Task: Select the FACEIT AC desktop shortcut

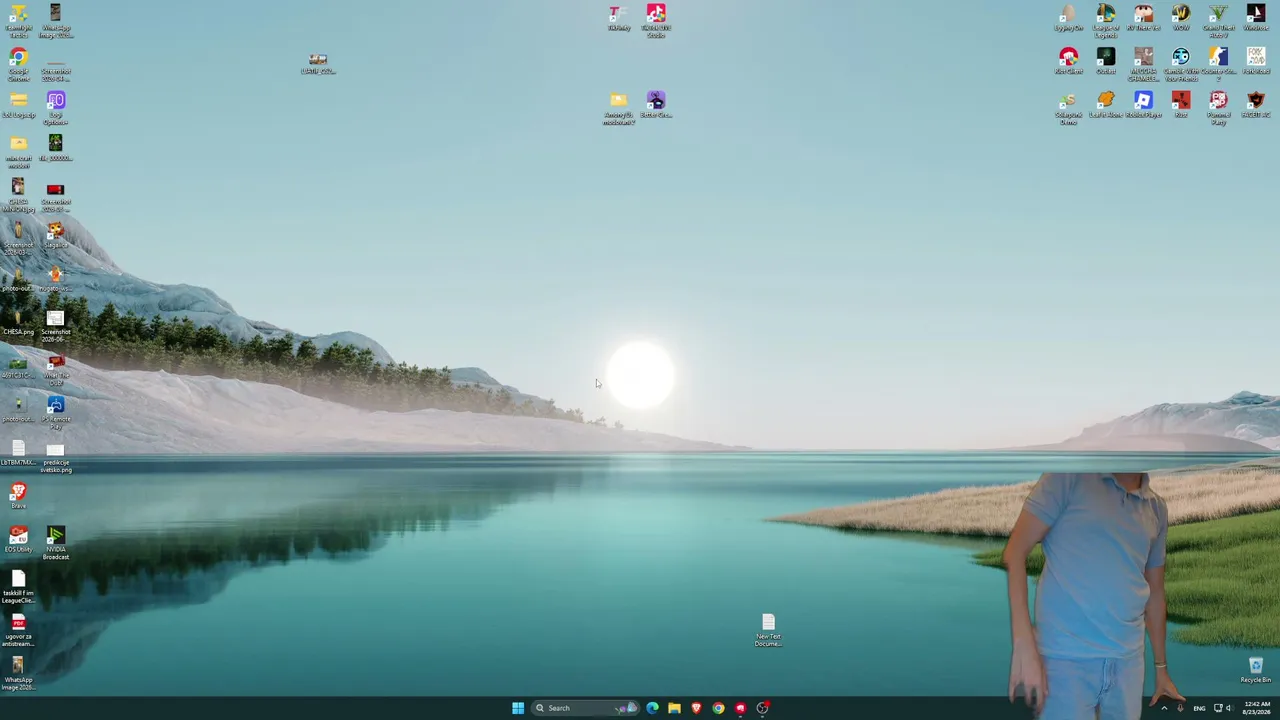Action: (x=1256, y=105)
